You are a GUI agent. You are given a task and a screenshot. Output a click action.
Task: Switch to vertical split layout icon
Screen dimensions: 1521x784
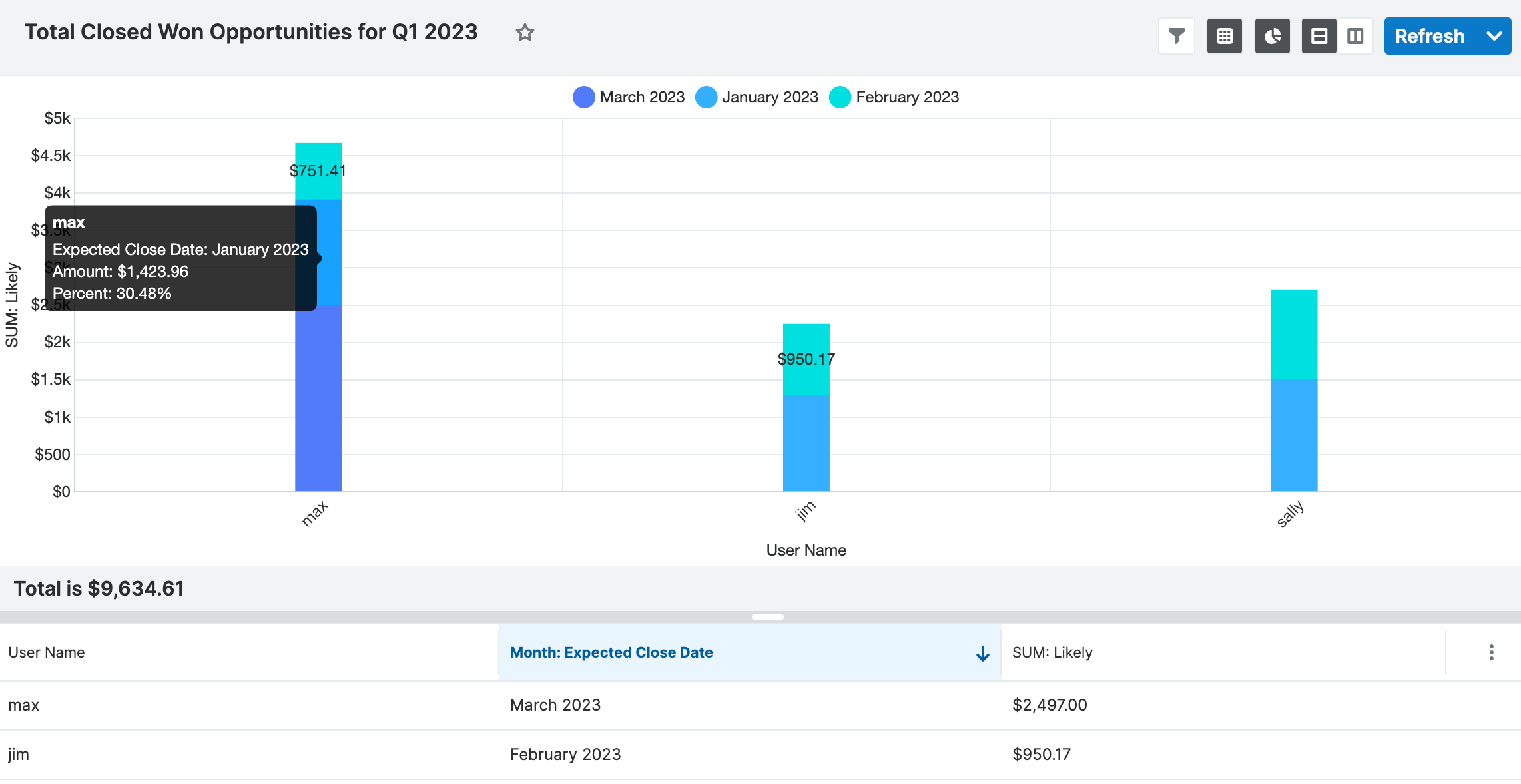1355,36
